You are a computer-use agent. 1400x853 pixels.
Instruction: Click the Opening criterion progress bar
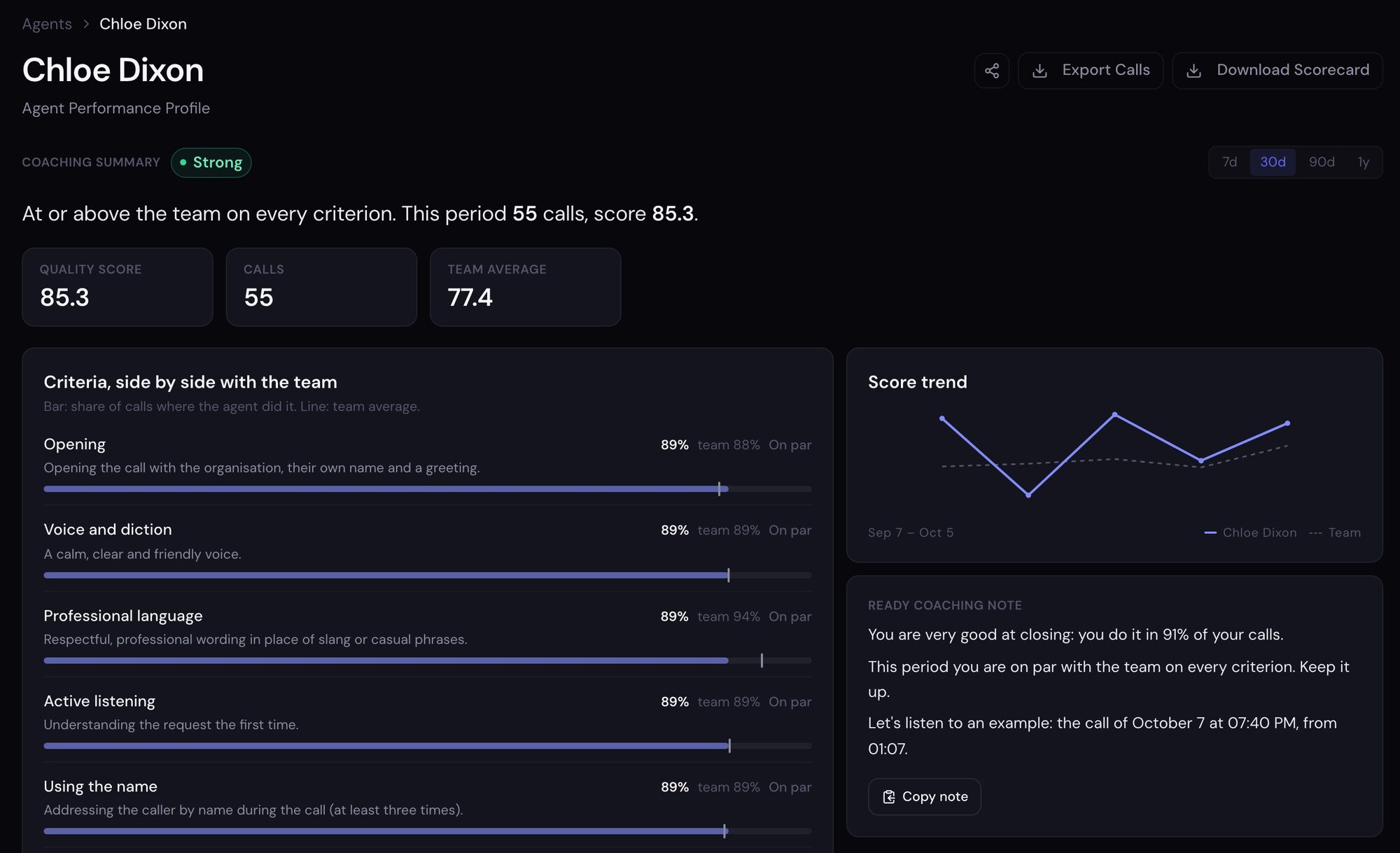tap(428, 489)
